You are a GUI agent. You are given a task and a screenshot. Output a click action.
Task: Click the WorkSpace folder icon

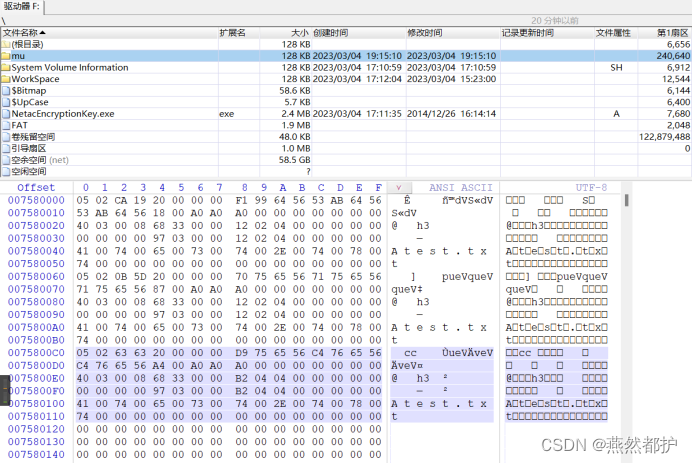click(x=6, y=79)
